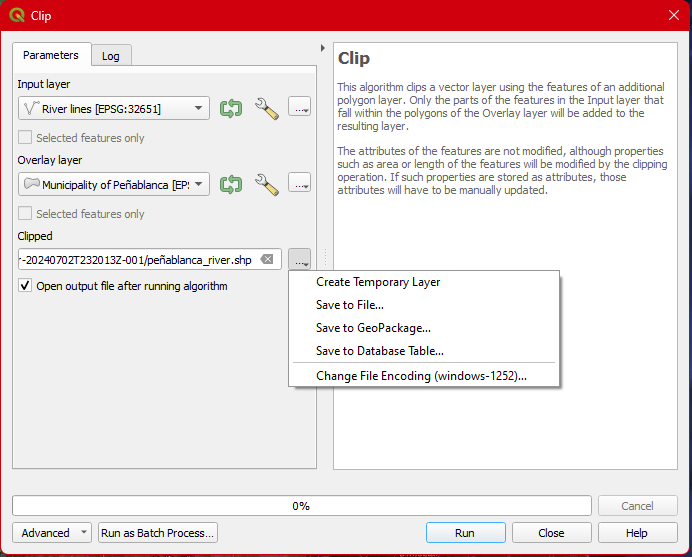This screenshot has height=557, width=692.
Task: Open Overlay layer advanced options wrench
Action: 266,184
